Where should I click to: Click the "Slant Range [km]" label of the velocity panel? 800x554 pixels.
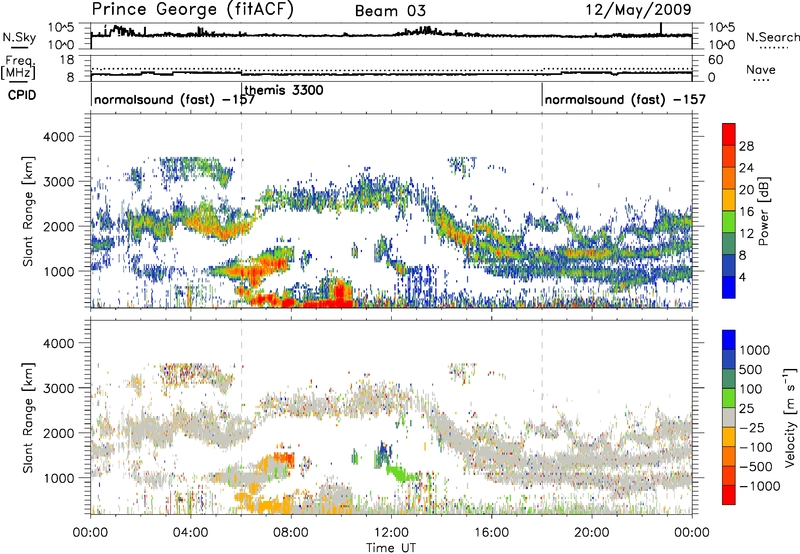28,417
